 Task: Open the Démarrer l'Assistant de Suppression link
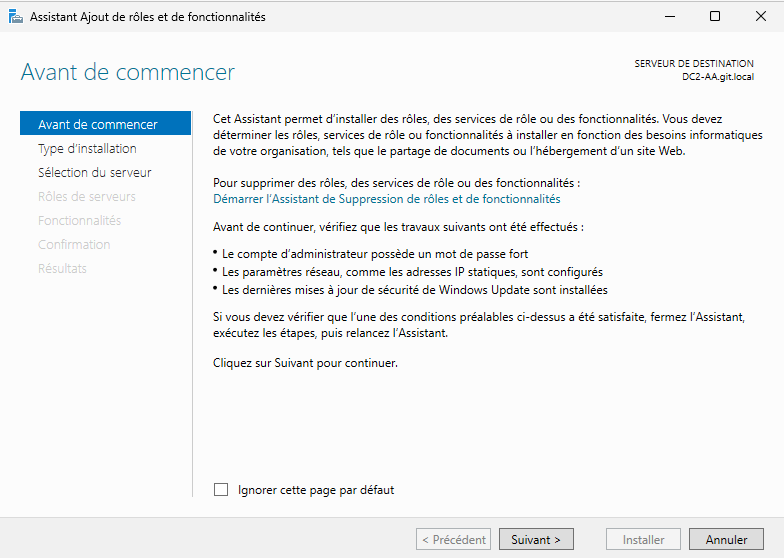pyautogui.click(x=386, y=198)
